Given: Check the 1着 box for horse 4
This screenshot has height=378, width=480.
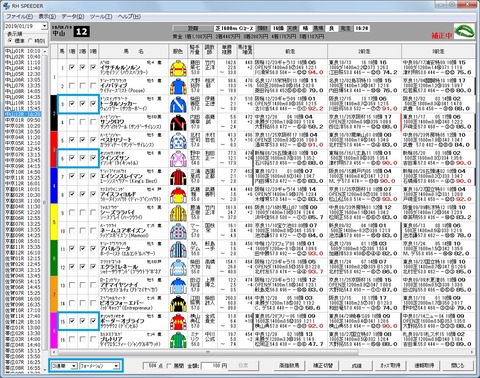Looking at the screenshot, I should click(72, 122).
